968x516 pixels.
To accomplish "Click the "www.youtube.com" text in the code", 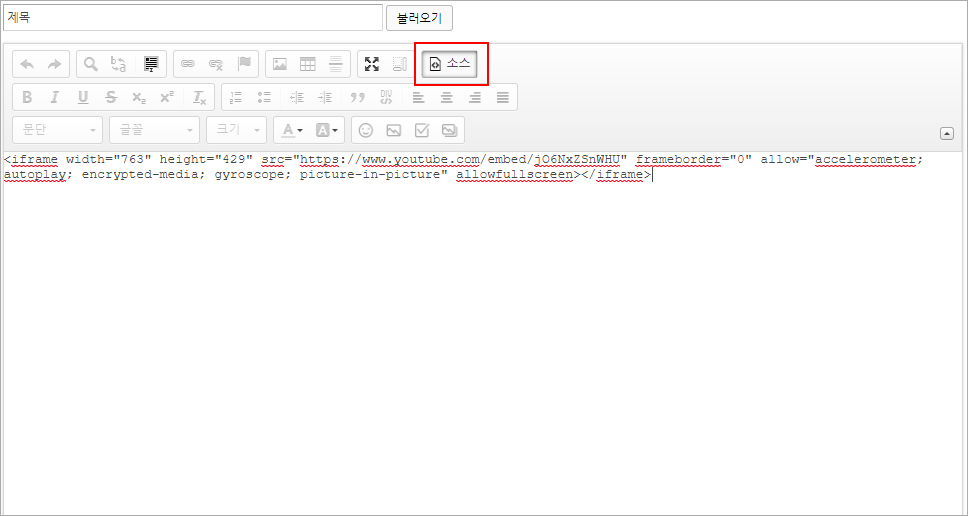I will coord(421,160).
